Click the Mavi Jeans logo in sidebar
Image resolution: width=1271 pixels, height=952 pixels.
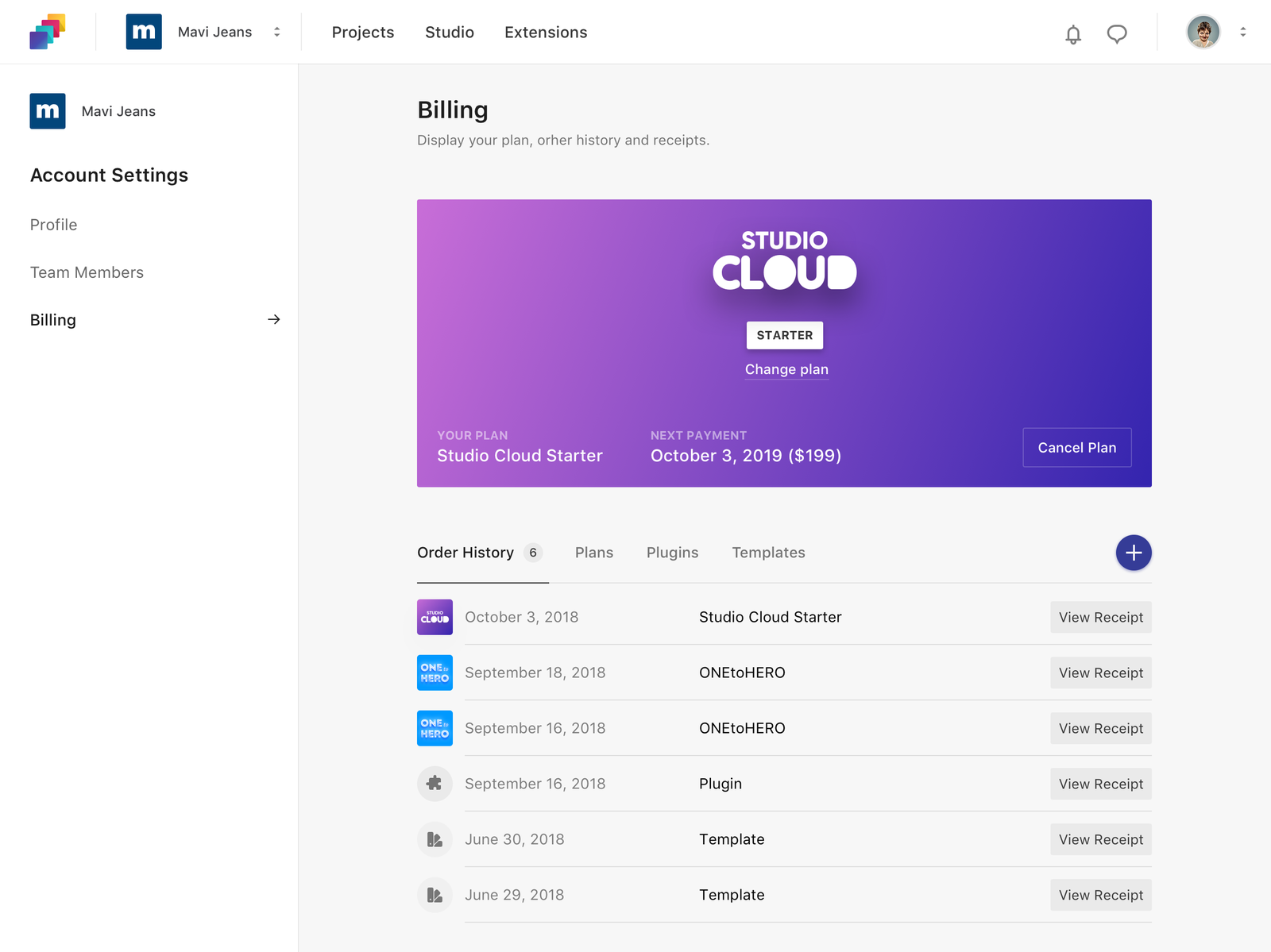pyautogui.click(x=48, y=111)
